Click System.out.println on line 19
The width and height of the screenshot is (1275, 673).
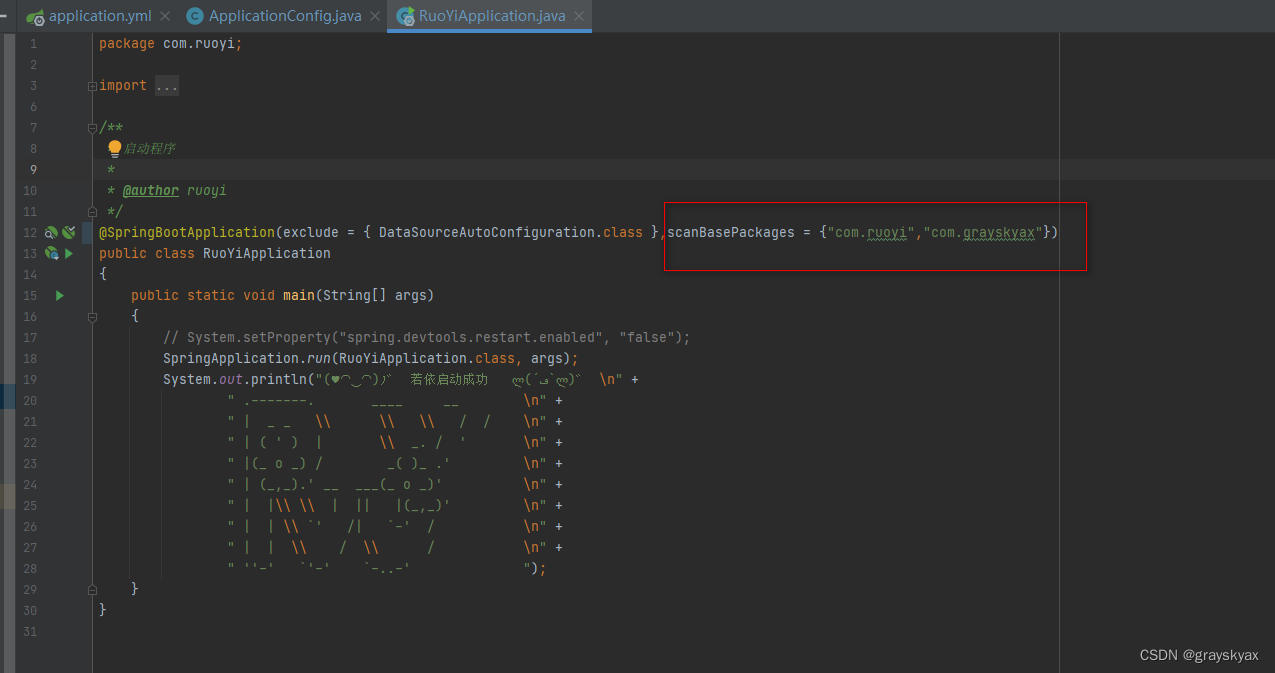click(x=235, y=379)
